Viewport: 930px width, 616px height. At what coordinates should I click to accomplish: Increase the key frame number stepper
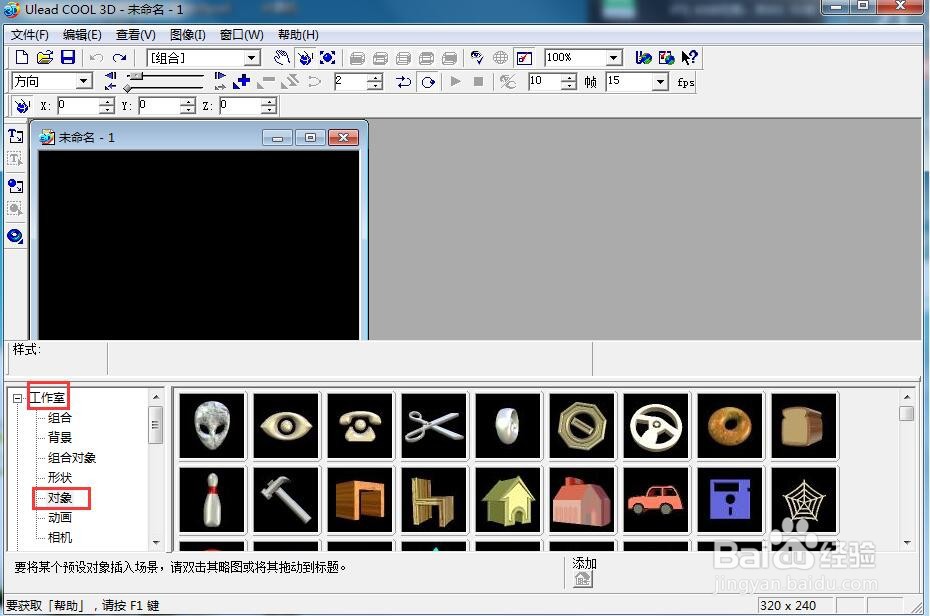coord(375,78)
